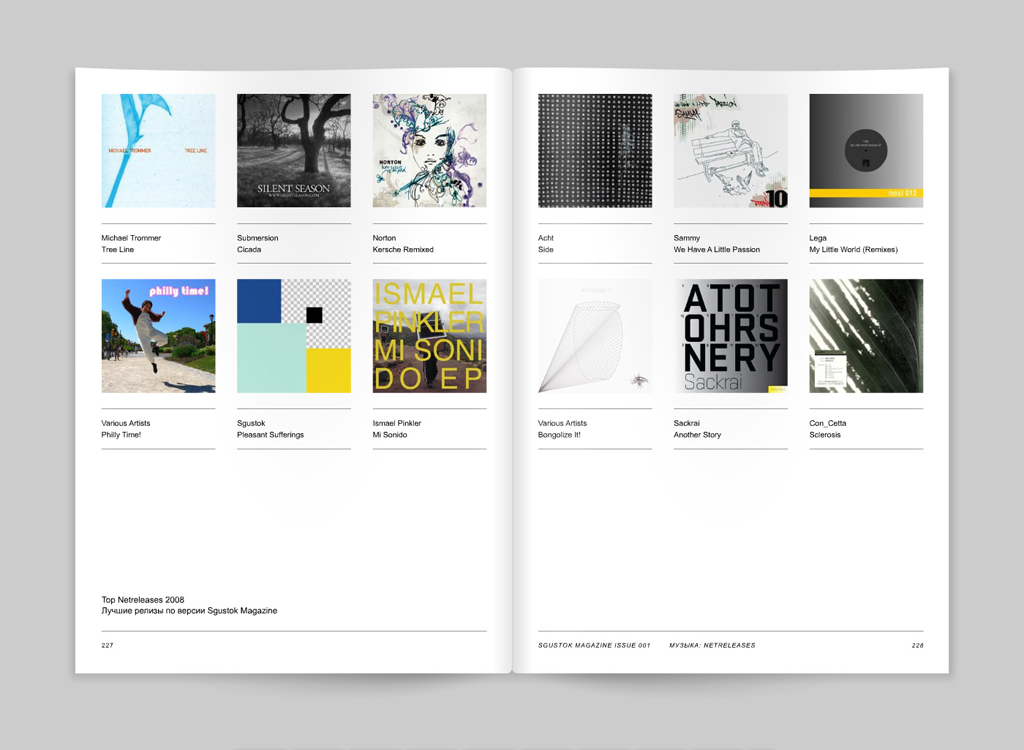Click the caption title Sclerosis
The image size is (1024, 750).
pyautogui.click(x=825, y=435)
